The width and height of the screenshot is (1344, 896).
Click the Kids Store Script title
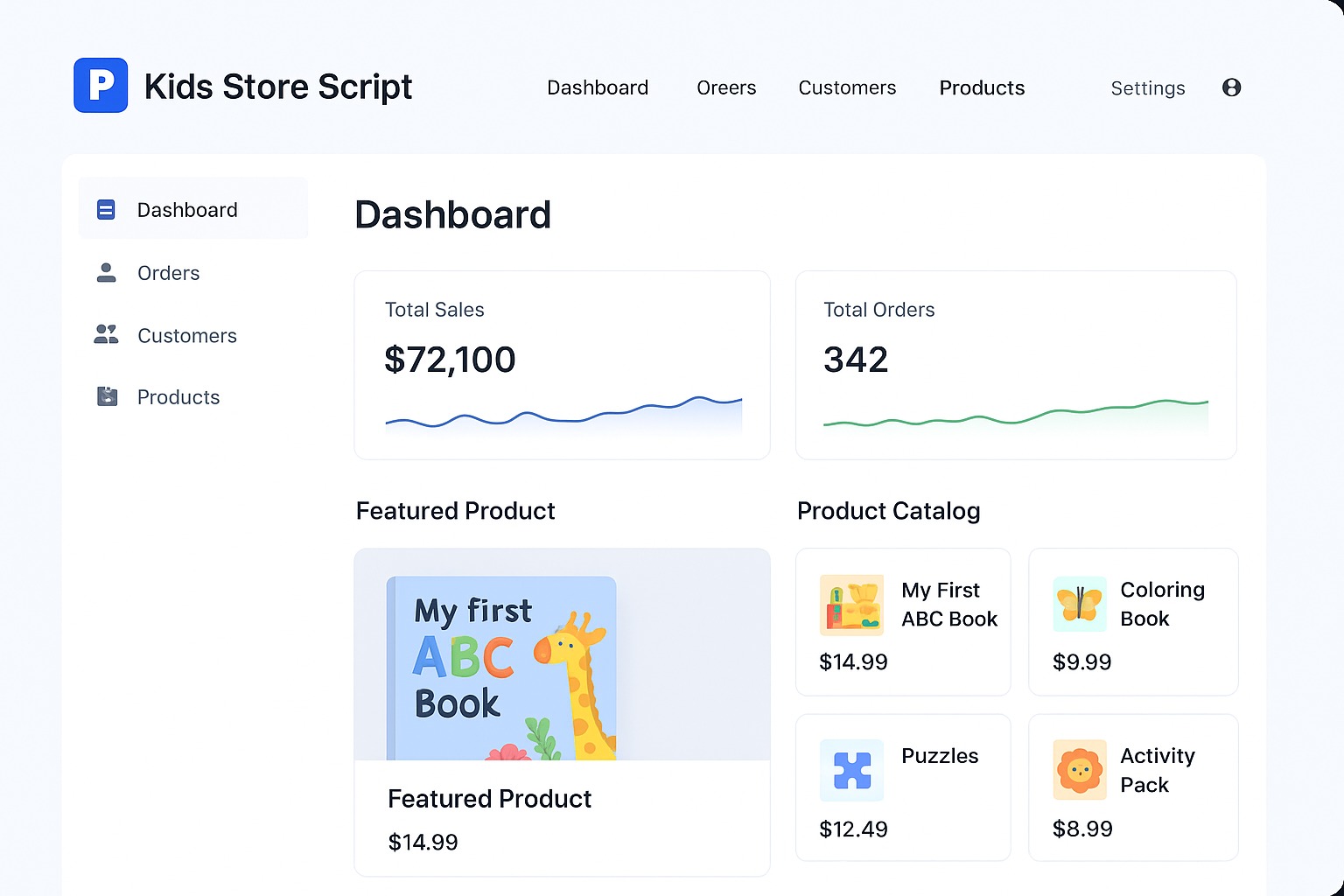[278, 87]
